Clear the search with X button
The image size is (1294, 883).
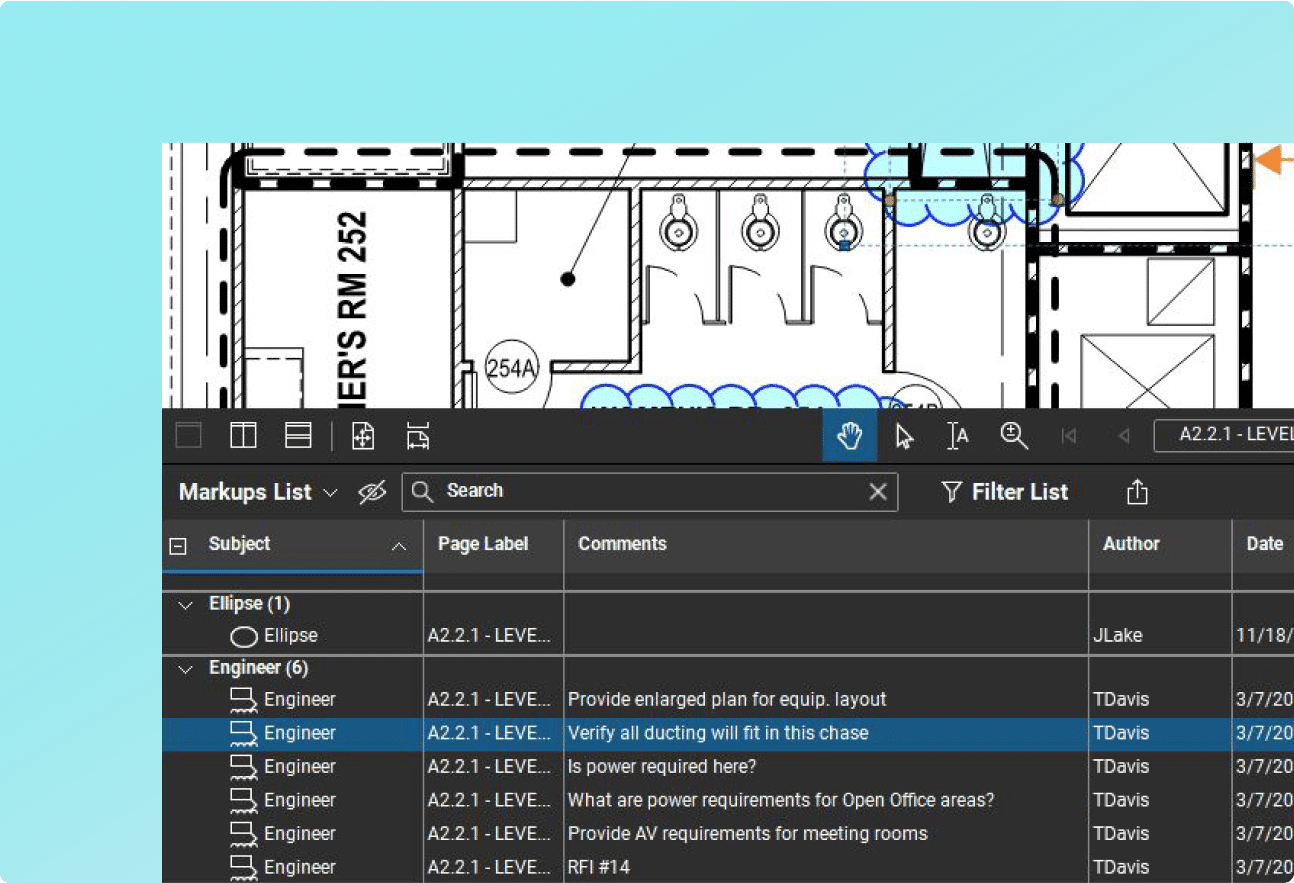coord(877,492)
